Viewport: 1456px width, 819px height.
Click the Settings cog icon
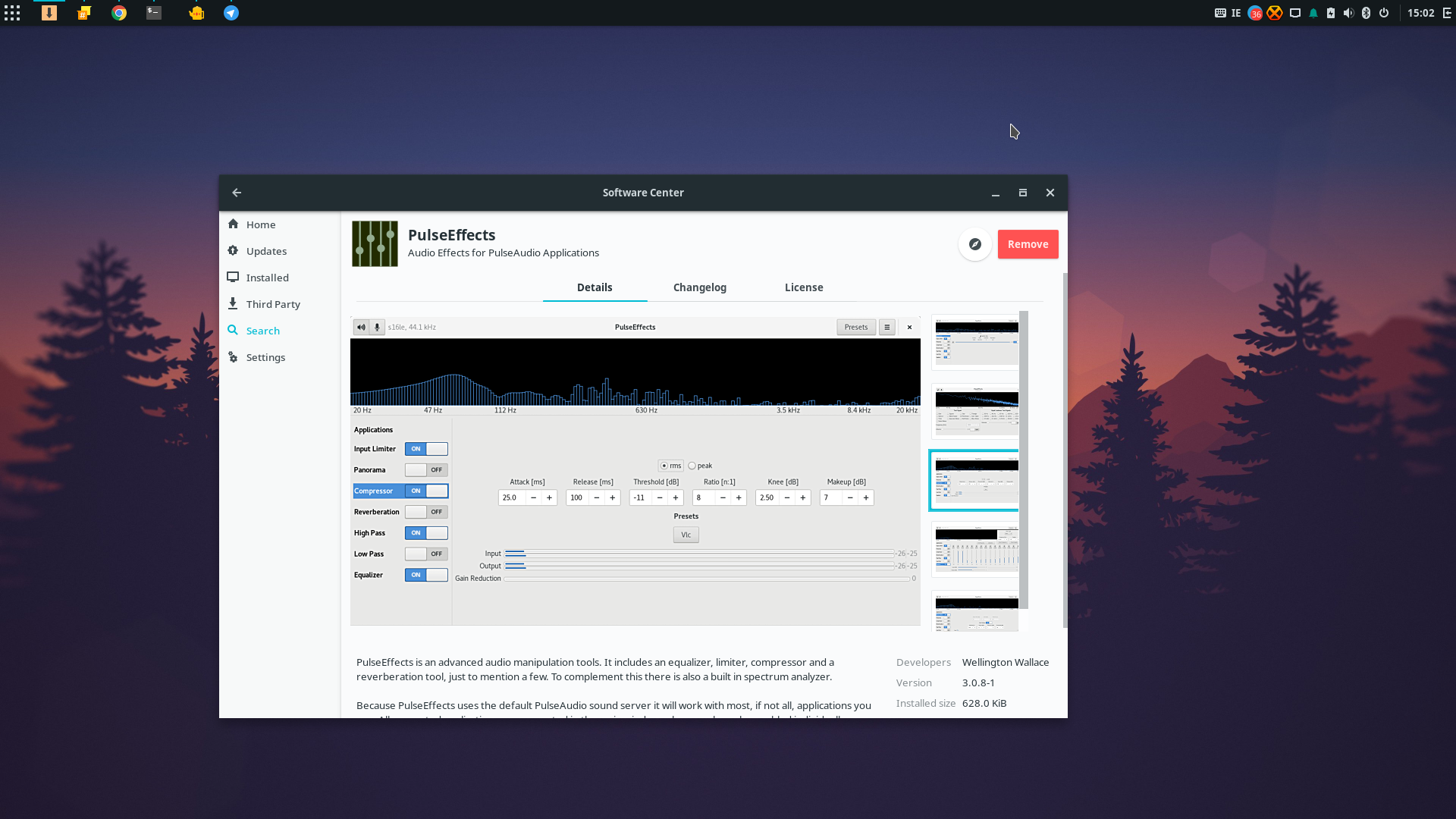[x=233, y=357]
